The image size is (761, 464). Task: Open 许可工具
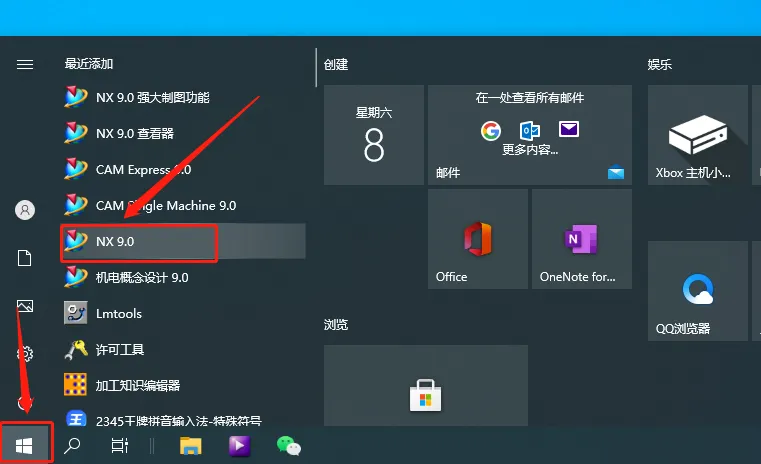182,349
